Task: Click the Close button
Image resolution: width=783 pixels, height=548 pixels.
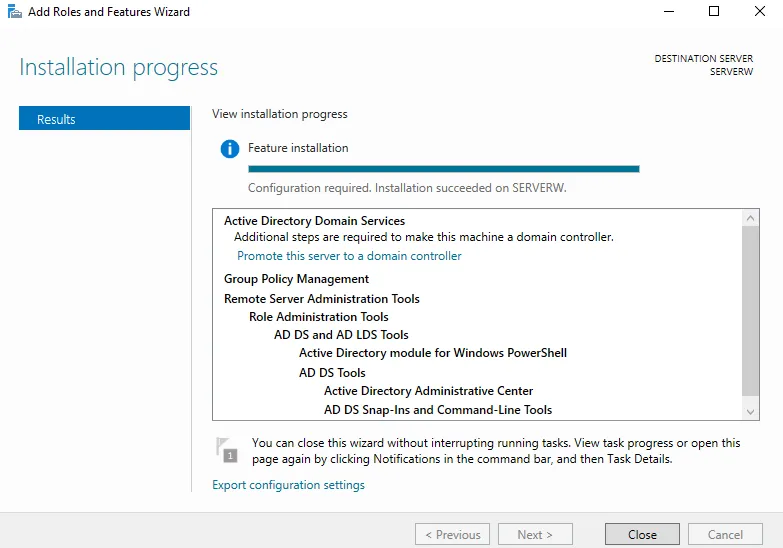Action: (642, 535)
